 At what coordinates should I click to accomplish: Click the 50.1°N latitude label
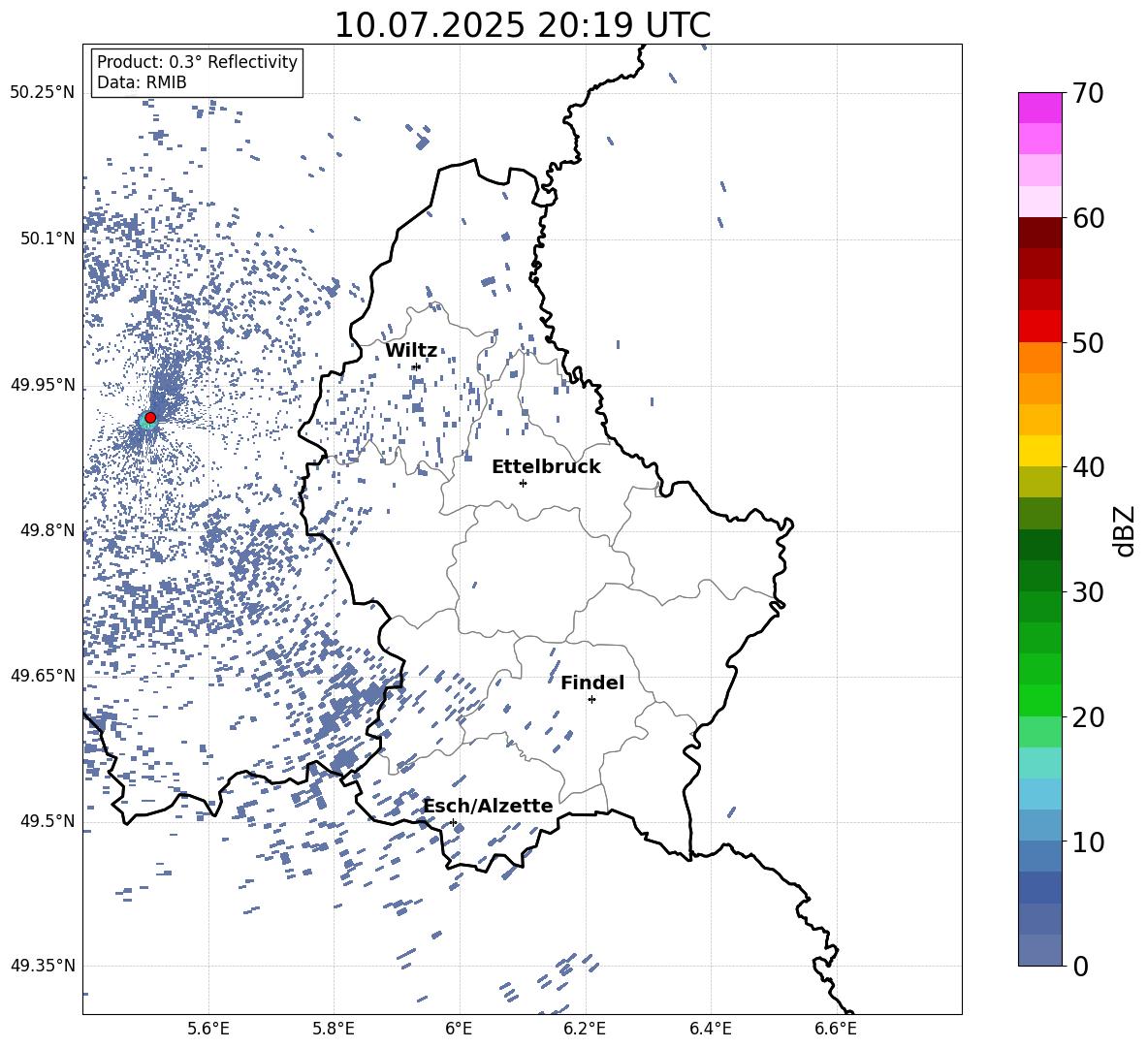point(48,238)
